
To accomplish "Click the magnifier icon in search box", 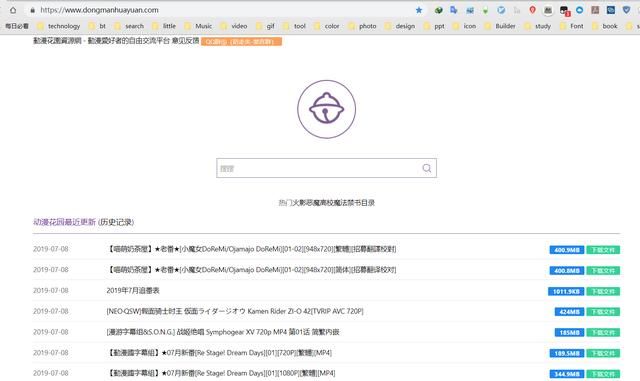I will 427,168.
